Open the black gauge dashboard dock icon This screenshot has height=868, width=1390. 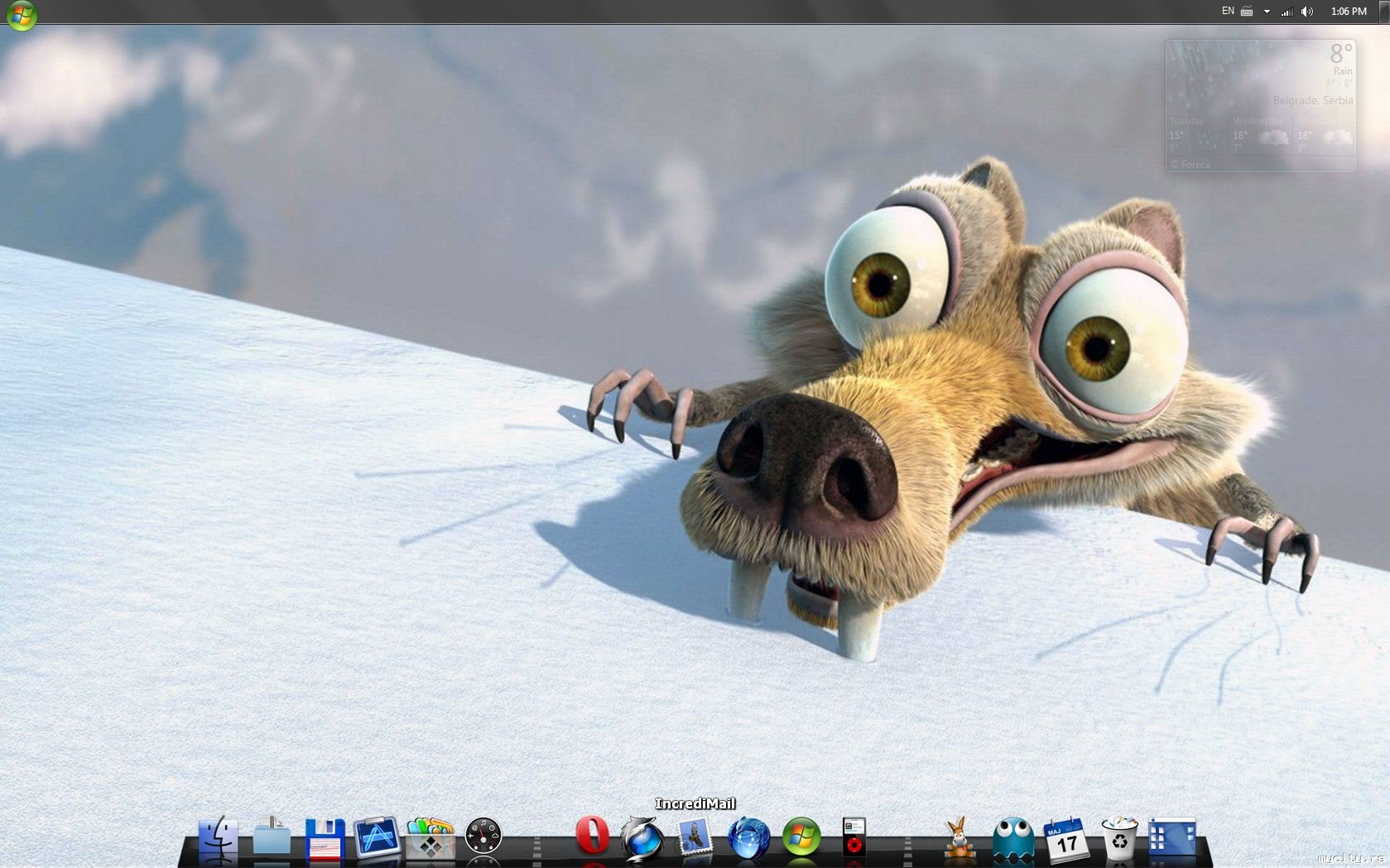pos(483,837)
